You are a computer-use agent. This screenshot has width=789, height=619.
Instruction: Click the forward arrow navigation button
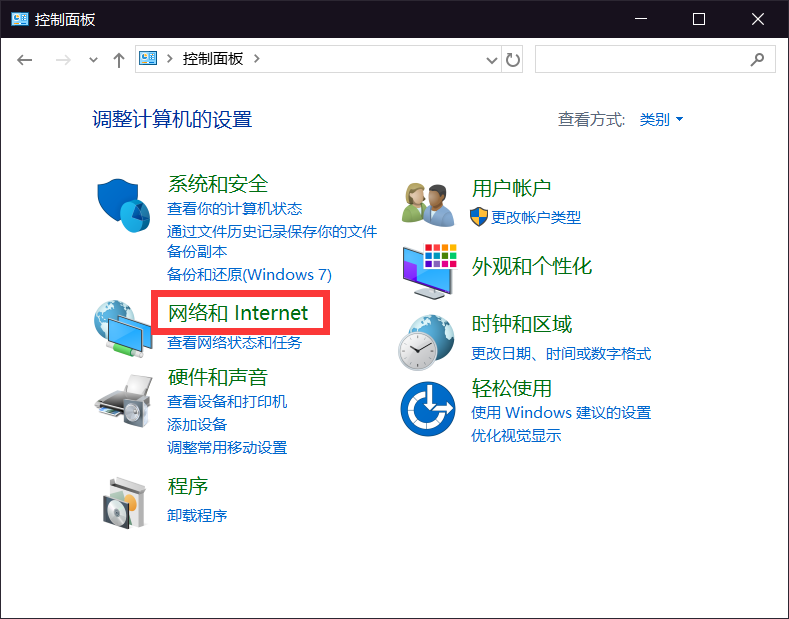(63, 60)
